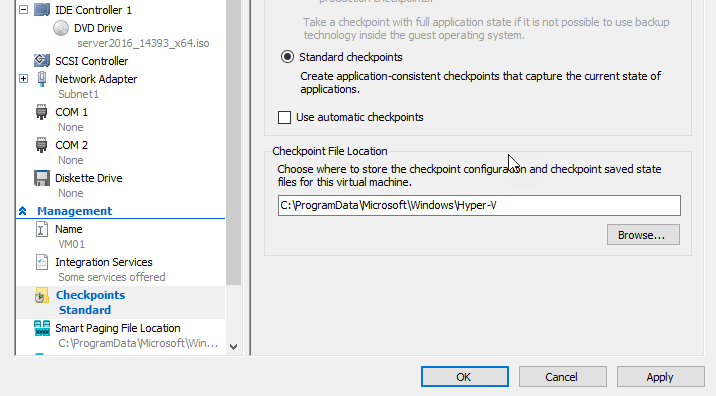Click the 'Standard checkpoints' label text
The width and height of the screenshot is (716, 396).
351,57
